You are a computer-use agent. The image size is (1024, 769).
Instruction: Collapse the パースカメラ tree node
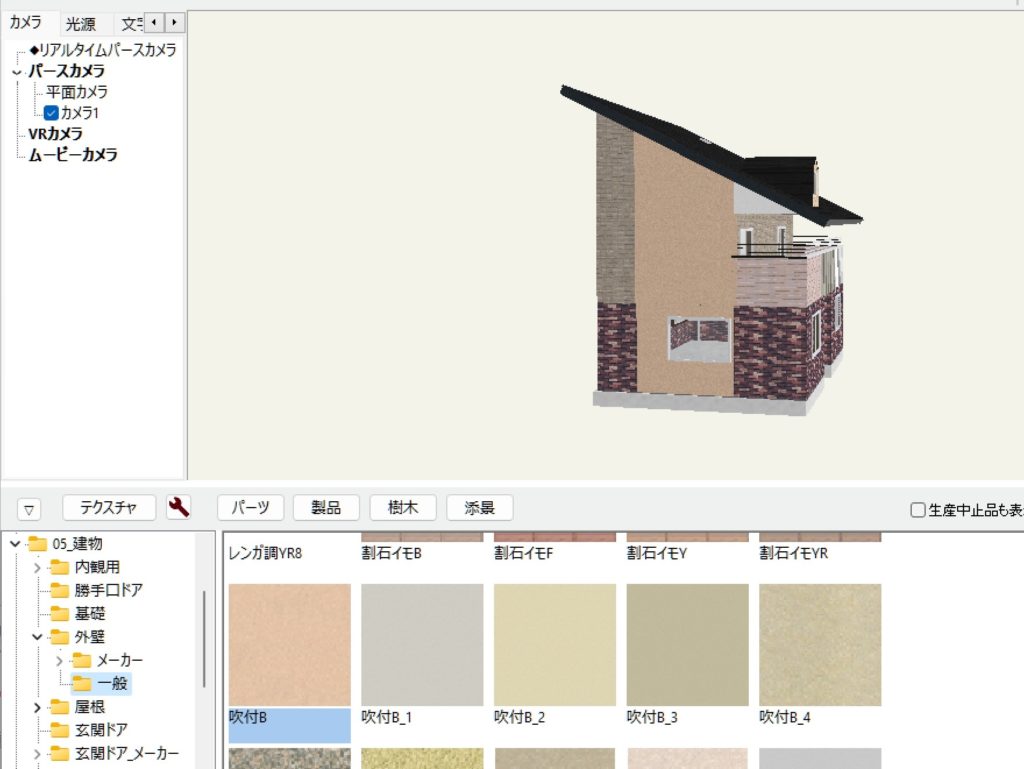[16, 72]
